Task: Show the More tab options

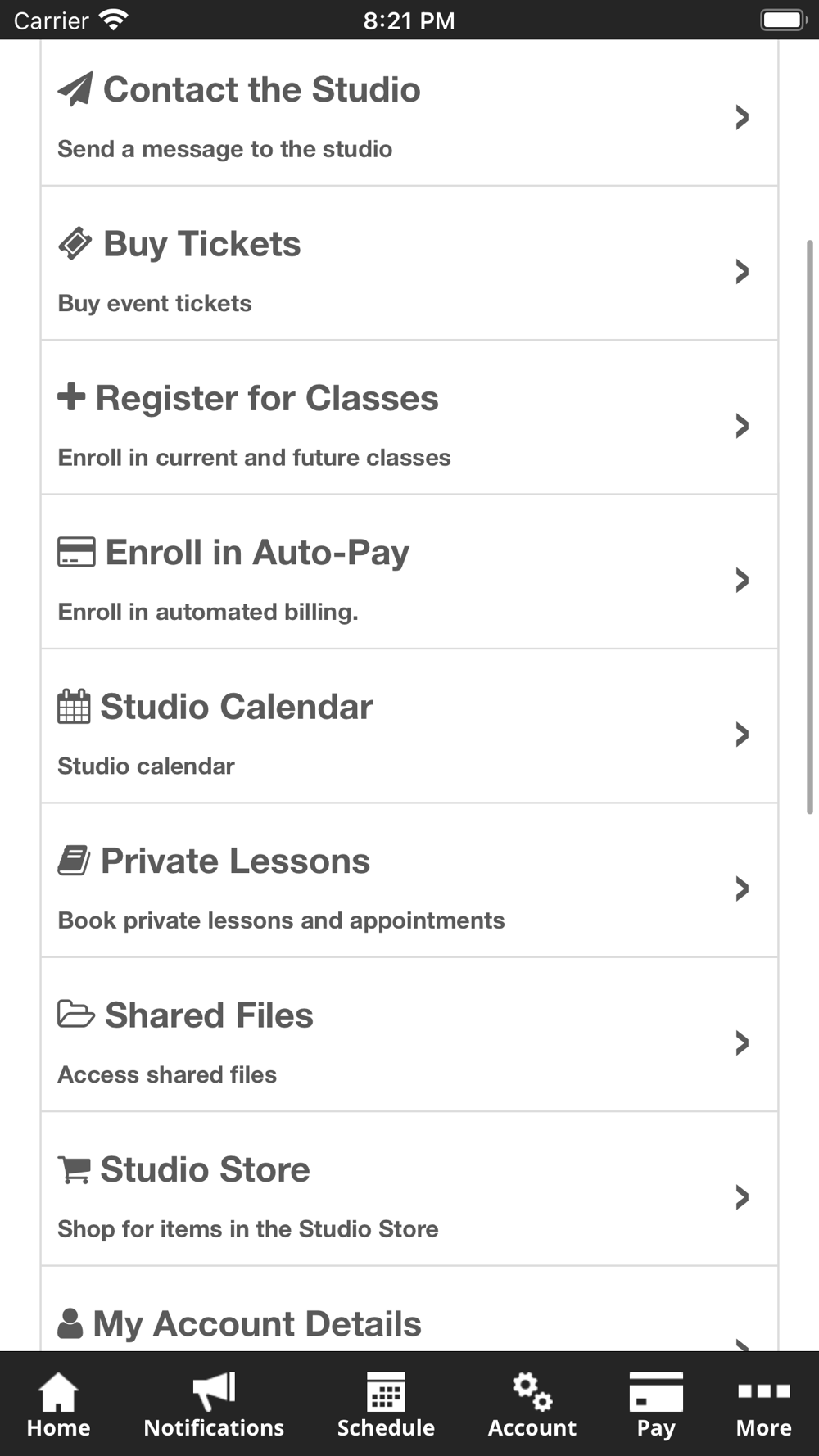Action: [x=763, y=1404]
